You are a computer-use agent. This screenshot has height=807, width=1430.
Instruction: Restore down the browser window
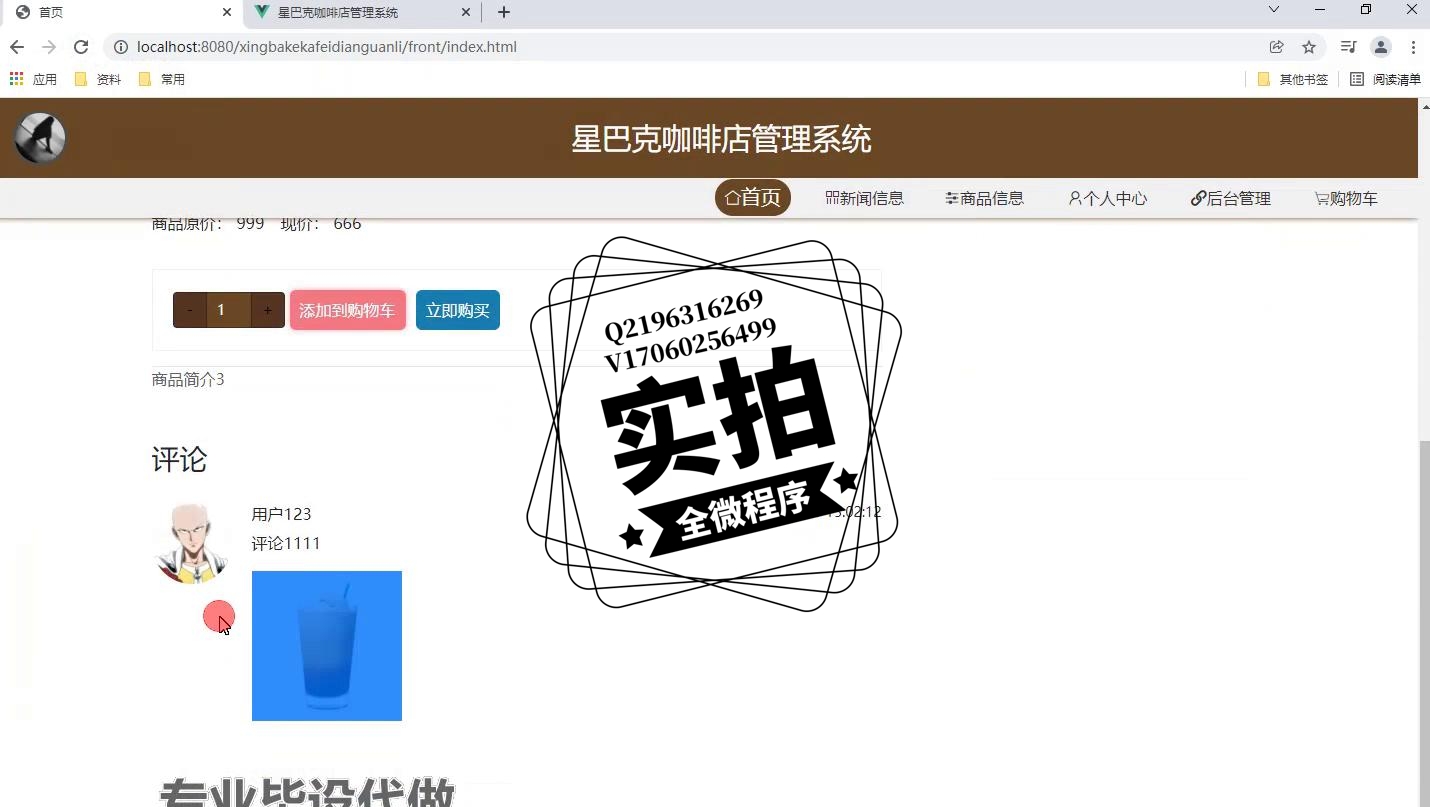(1366, 10)
